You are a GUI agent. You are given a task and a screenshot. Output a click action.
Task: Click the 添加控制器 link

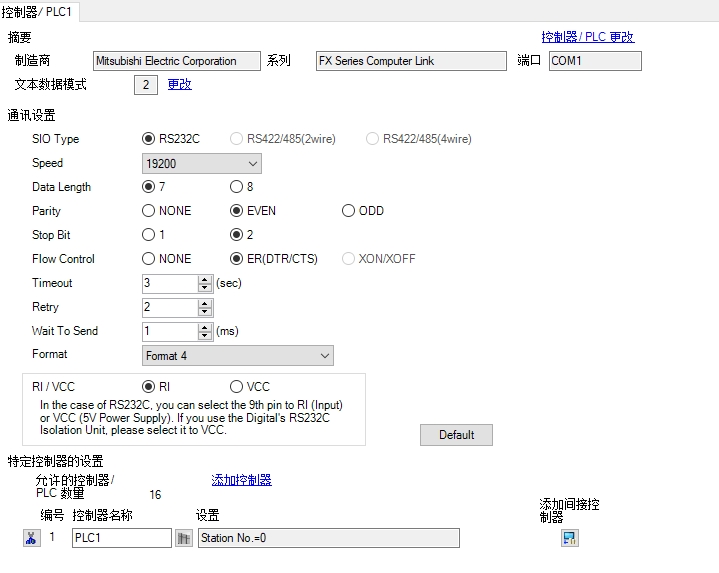[241, 480]
